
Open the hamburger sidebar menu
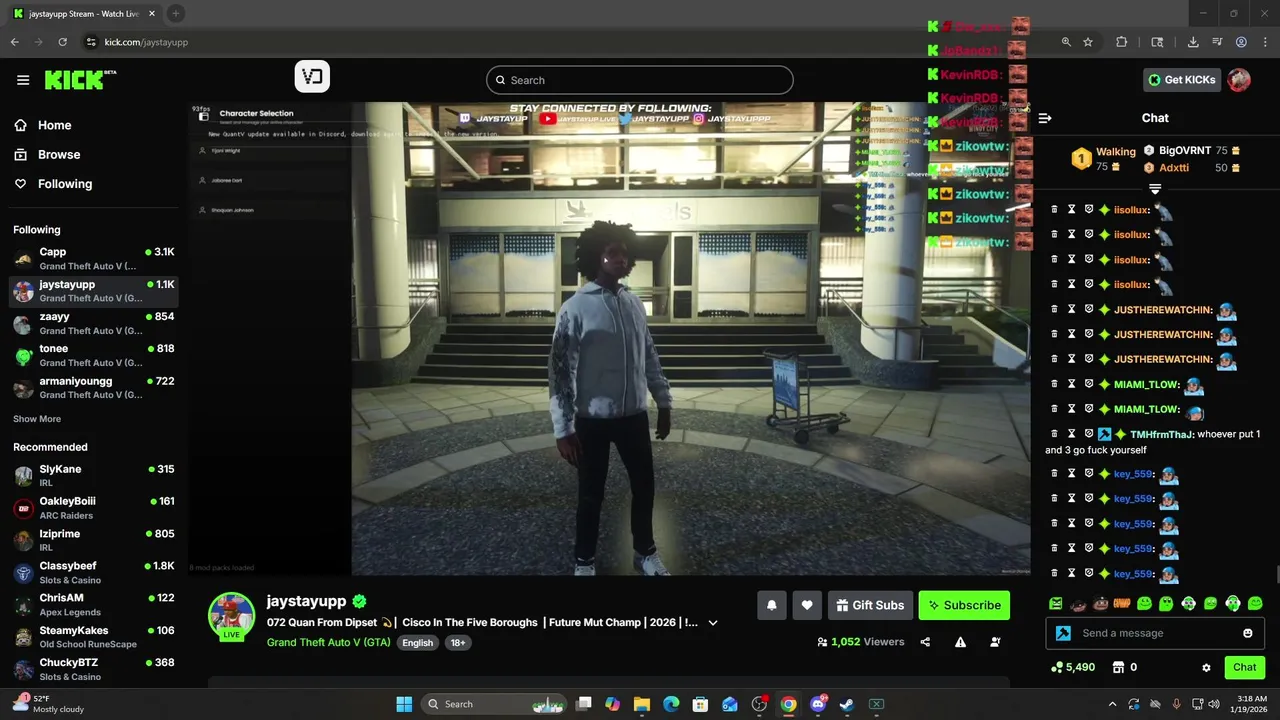point(23,80)
